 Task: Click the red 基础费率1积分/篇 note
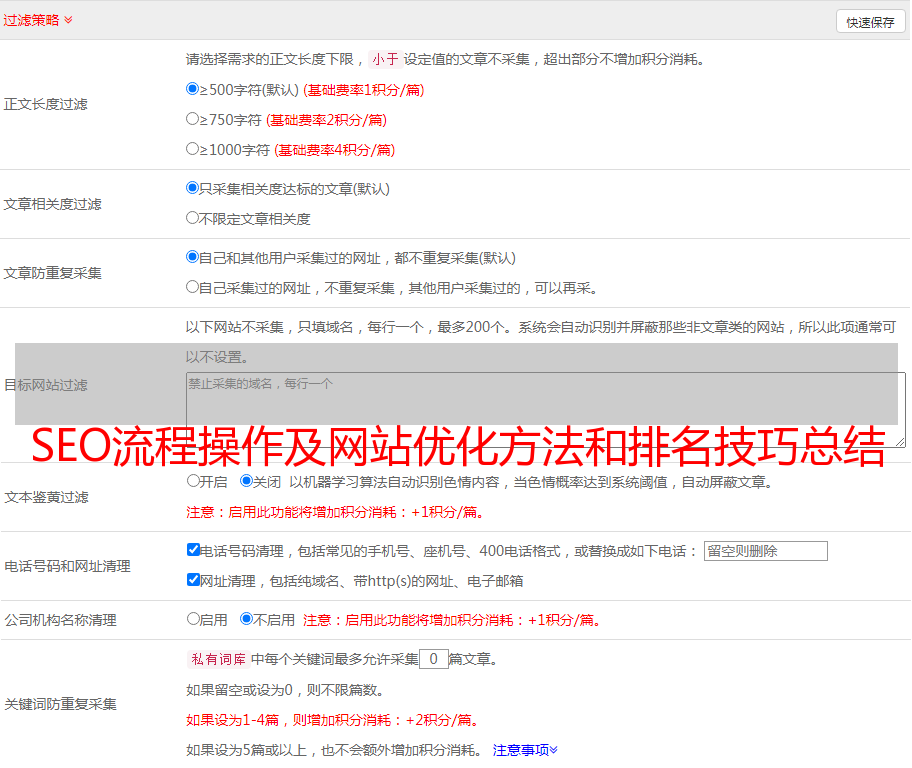364,90
